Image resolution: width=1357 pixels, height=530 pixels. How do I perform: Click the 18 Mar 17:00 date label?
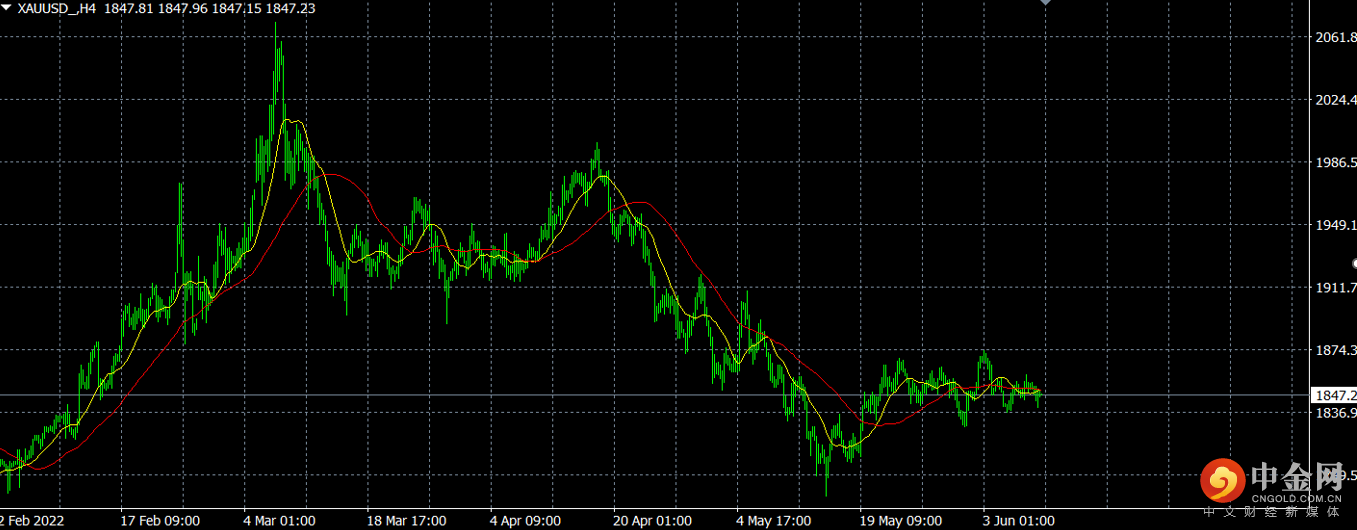406,521
